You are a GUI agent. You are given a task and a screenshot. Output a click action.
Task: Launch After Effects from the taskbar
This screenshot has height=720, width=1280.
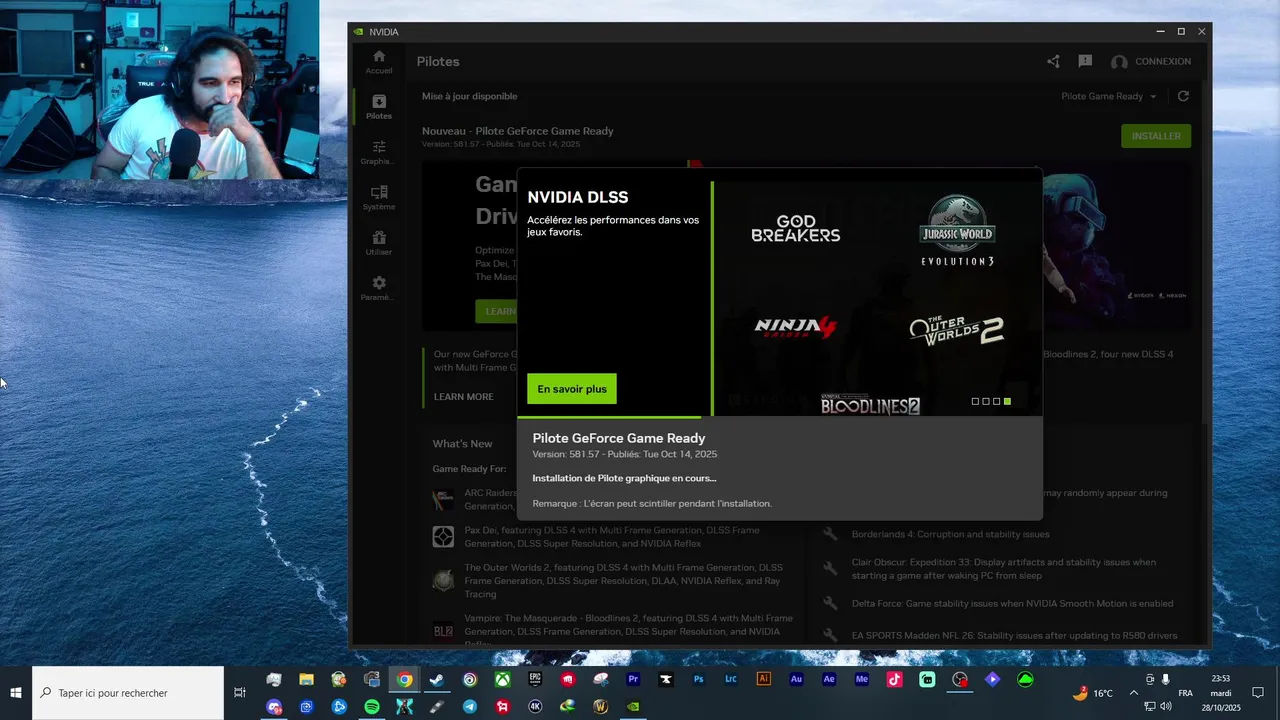pos(829,680)
